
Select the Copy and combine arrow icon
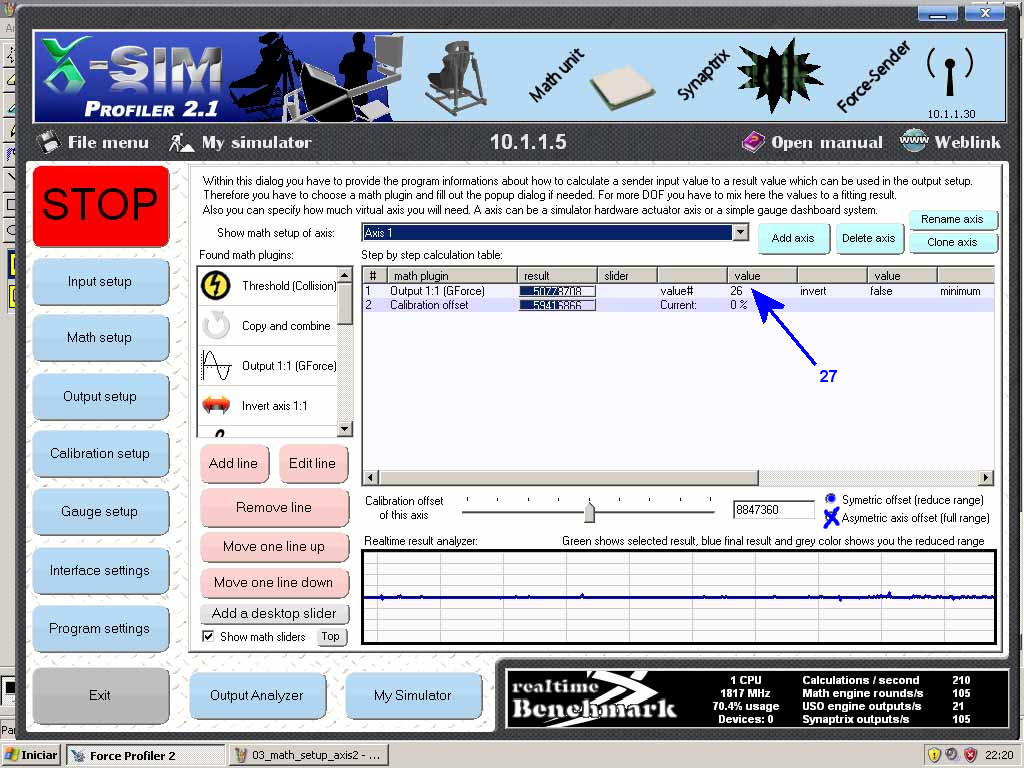click(x=216, y=325)
